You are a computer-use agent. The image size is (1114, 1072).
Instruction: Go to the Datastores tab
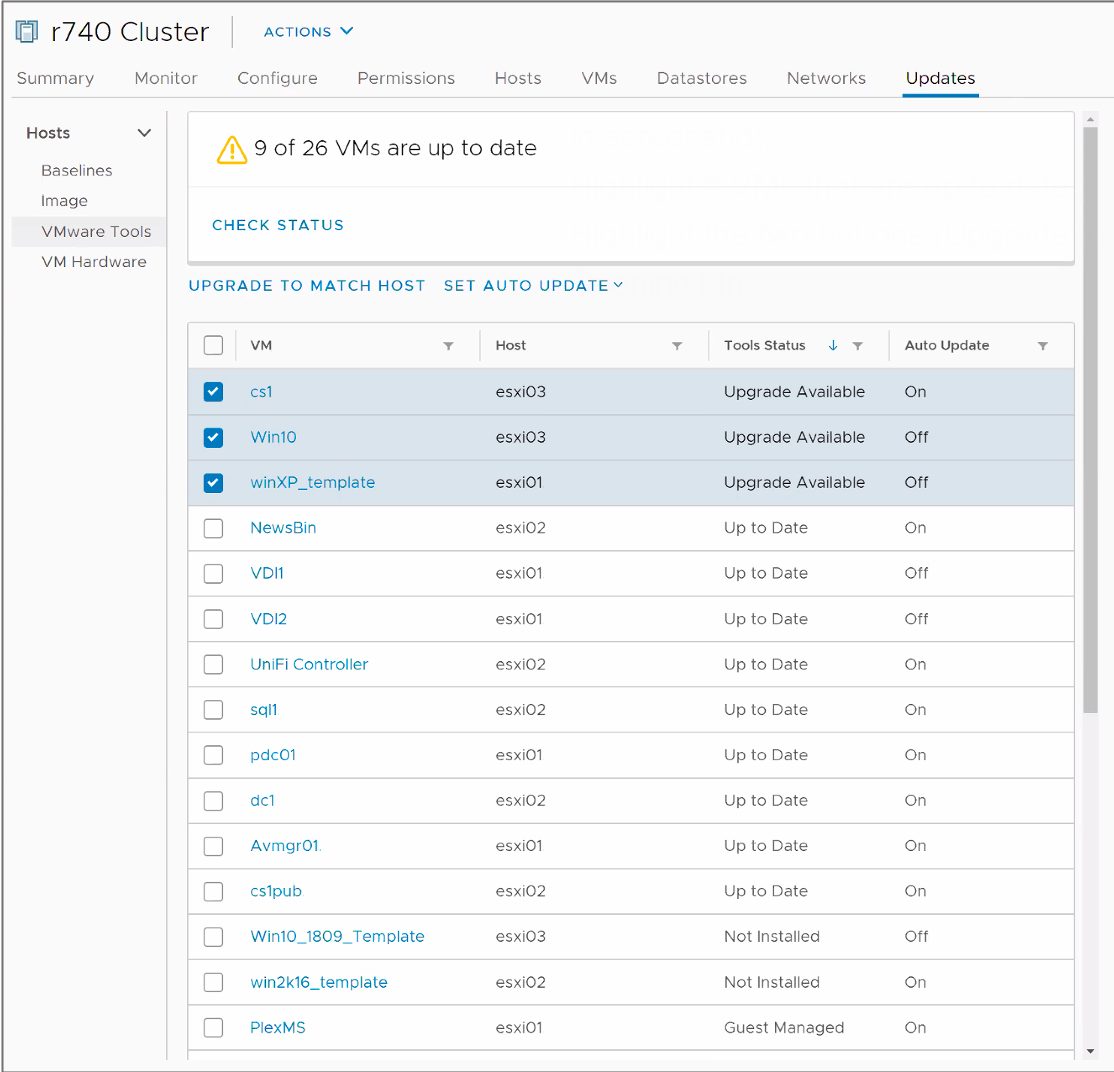point(702,78)
